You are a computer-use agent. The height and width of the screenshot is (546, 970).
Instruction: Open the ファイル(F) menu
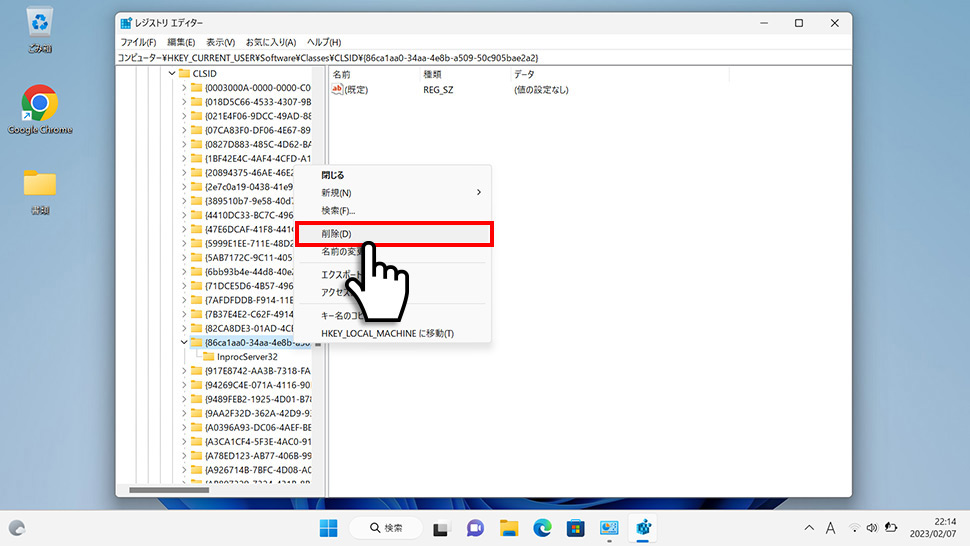tap(138, 42)
